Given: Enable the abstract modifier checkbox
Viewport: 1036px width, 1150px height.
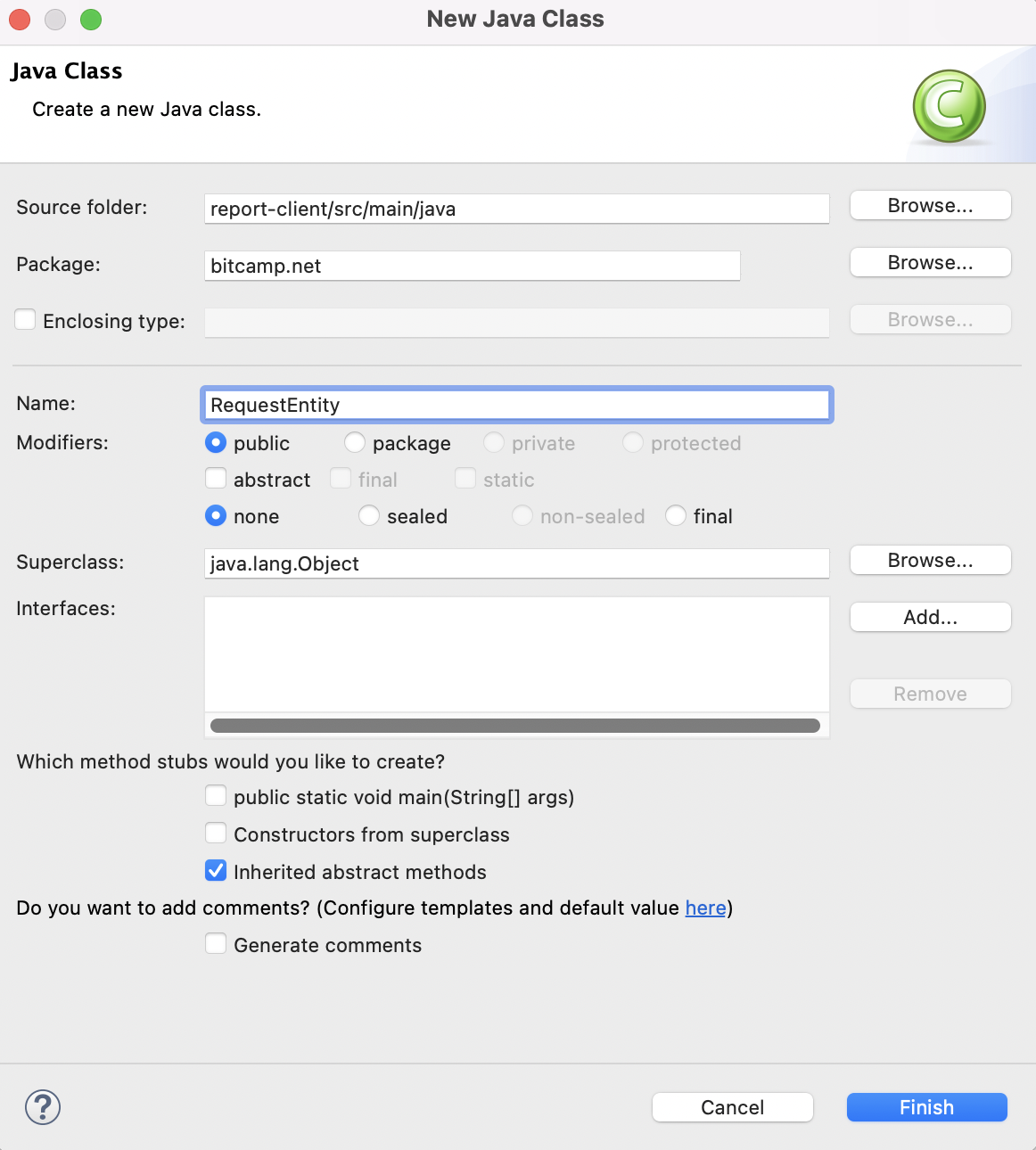Looking at the screenshot, I should click(216, 479).
